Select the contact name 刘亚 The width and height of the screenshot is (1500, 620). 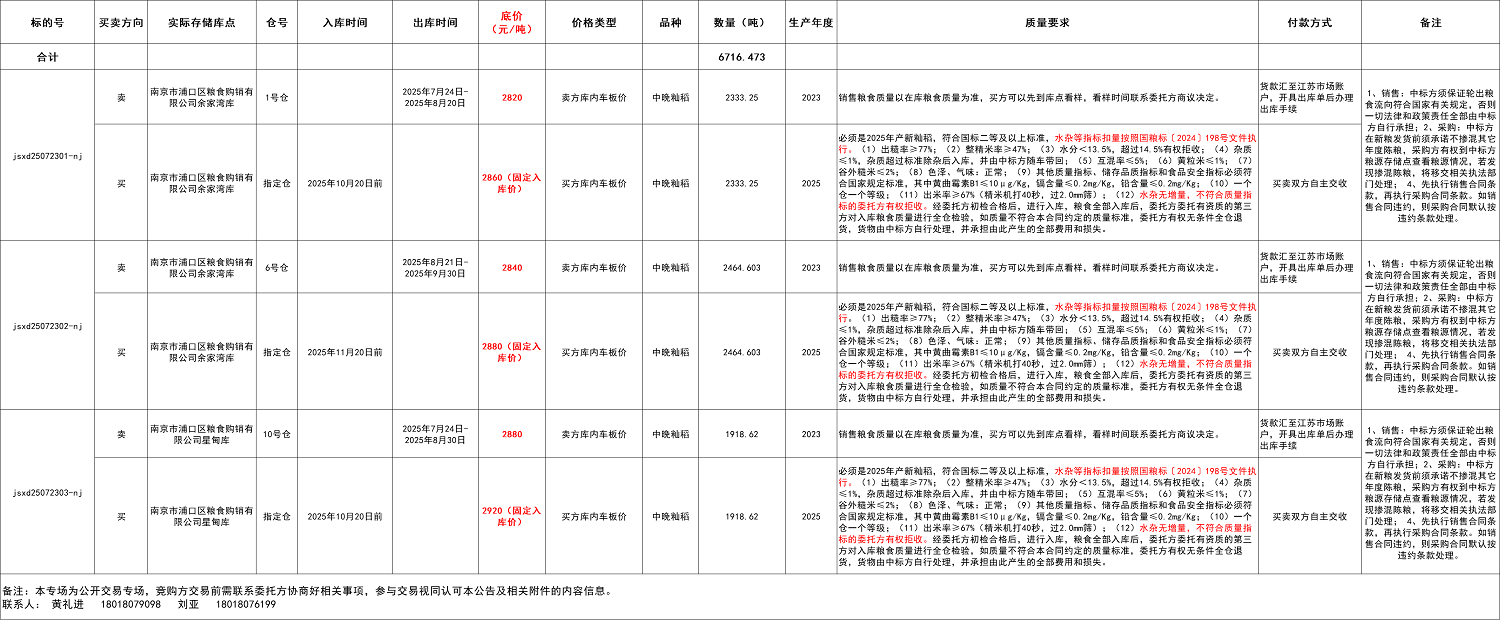pyautogui.click(x=188, y=605)
